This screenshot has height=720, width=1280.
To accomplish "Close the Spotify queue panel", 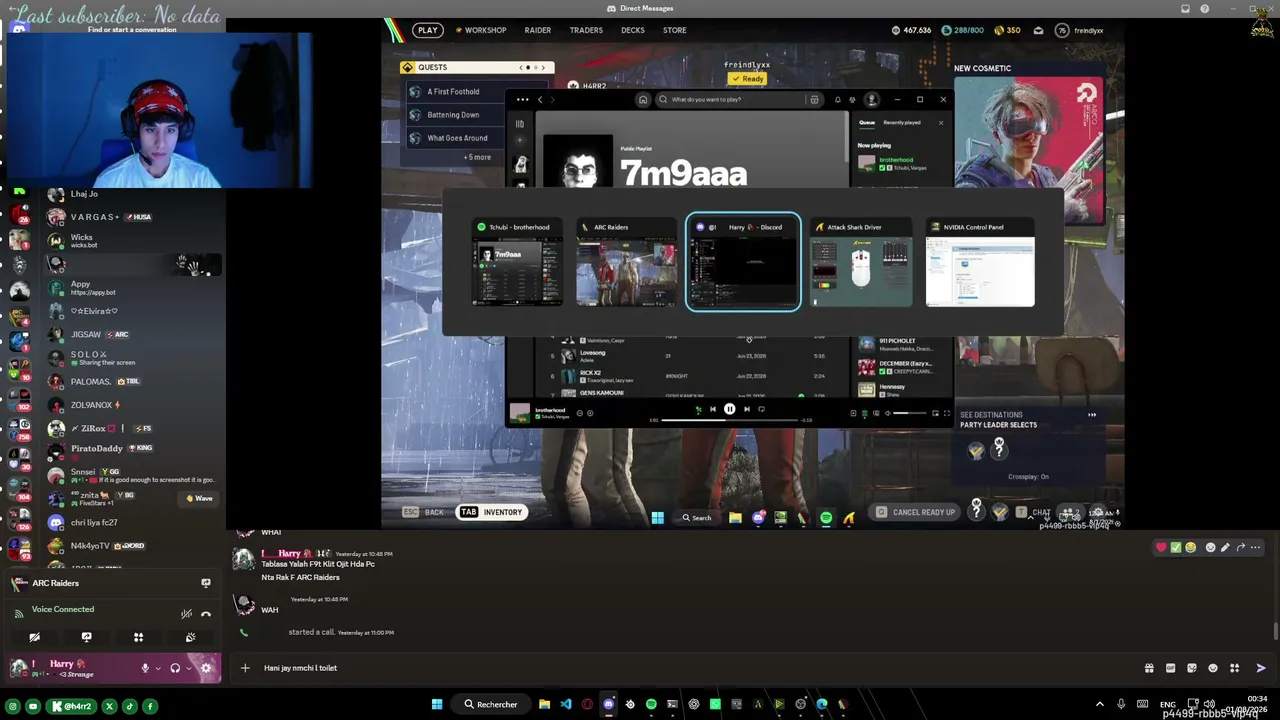I will pos(941,123).
